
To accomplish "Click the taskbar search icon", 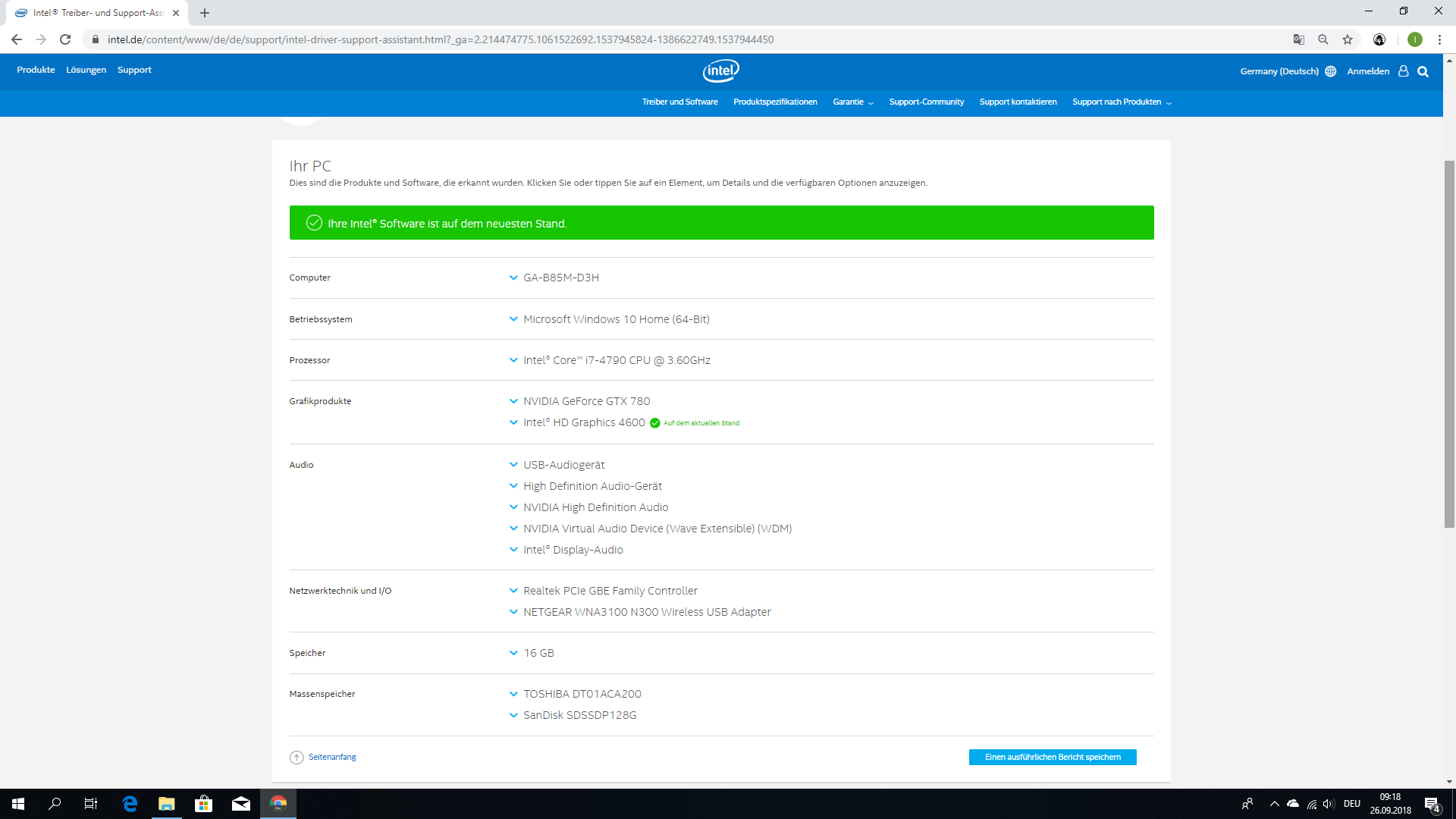I will pos(55,804).
